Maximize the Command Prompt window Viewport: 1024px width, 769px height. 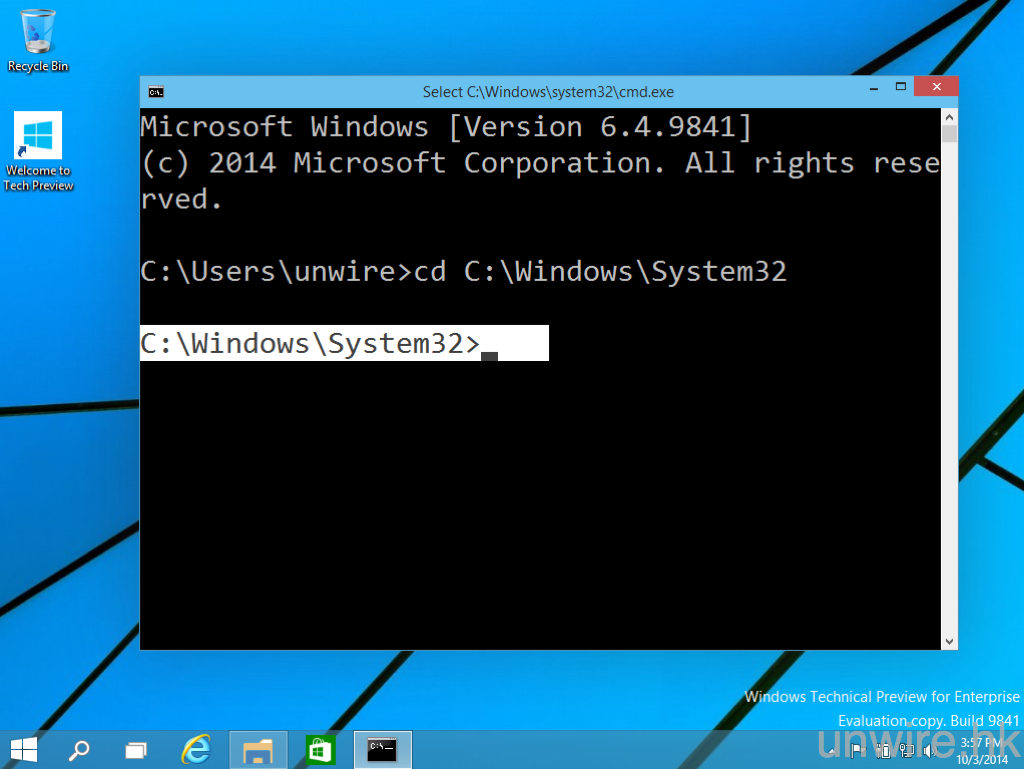(x=900, y=88)
